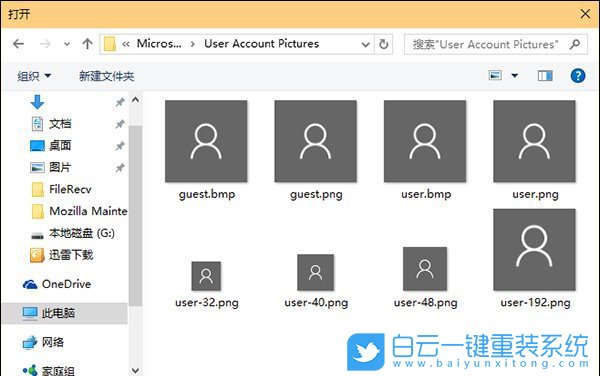Open the 组织 menu
This screenshot has width=600, height=376.
pyautogui.click(x=34, y=76)
